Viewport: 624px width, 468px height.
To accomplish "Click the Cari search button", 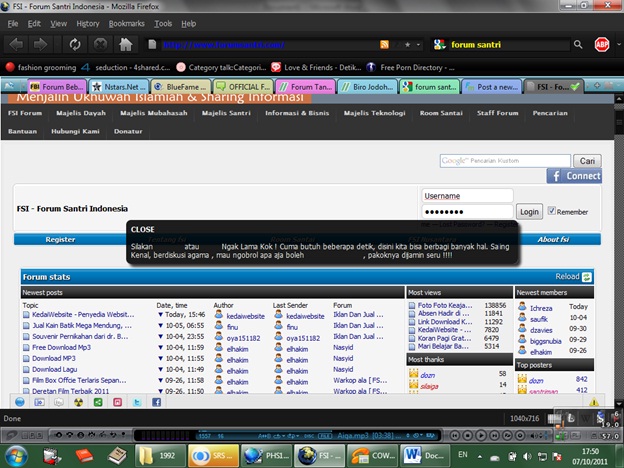I will click(x=587, y=161).
